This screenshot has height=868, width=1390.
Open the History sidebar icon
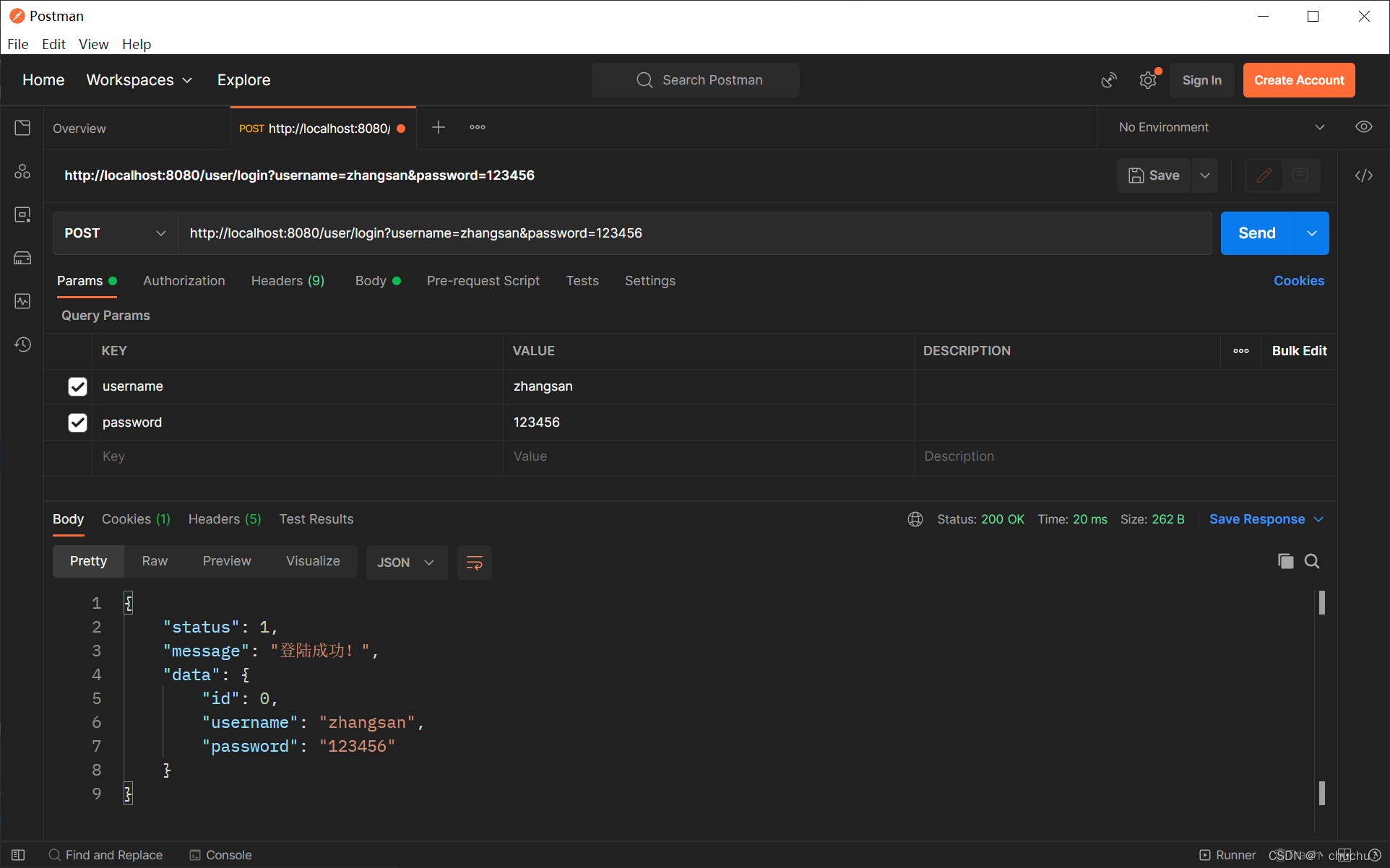tap(22, 344)
